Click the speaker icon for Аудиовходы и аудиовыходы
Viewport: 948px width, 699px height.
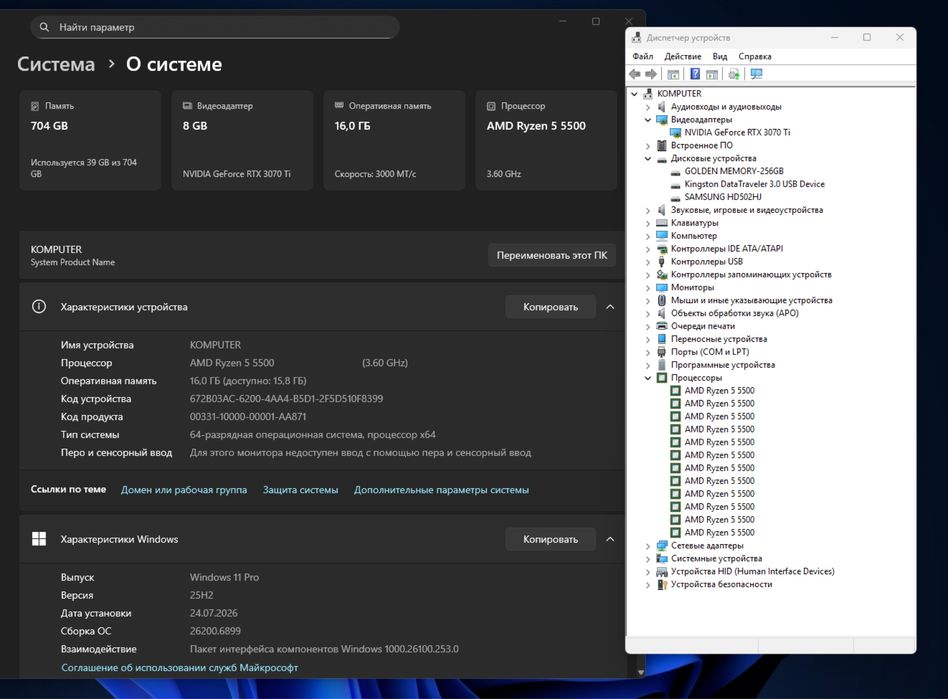click(x=661, y=106)
